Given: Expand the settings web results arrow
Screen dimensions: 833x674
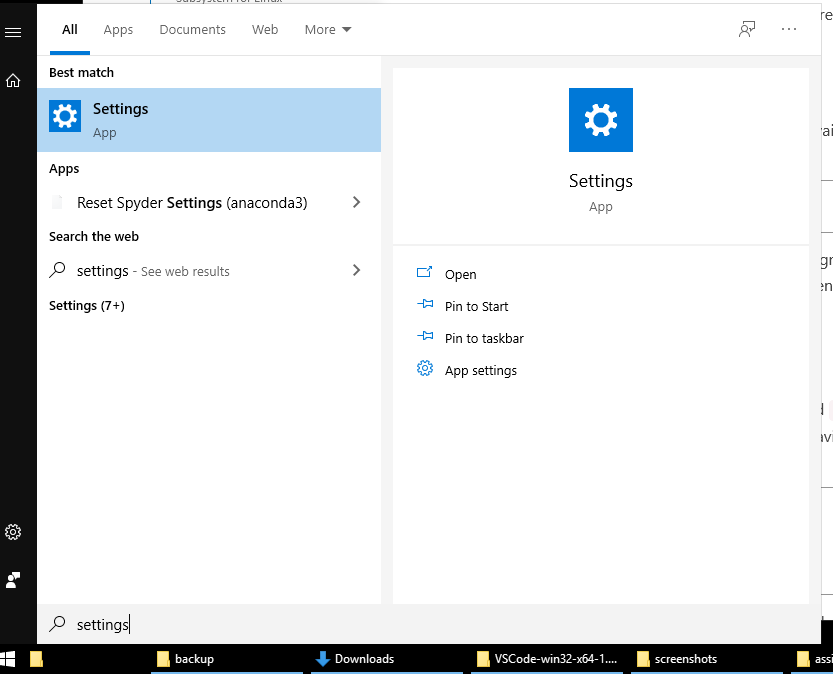Looking at the screenshot, I should click(x=357, y=271).
